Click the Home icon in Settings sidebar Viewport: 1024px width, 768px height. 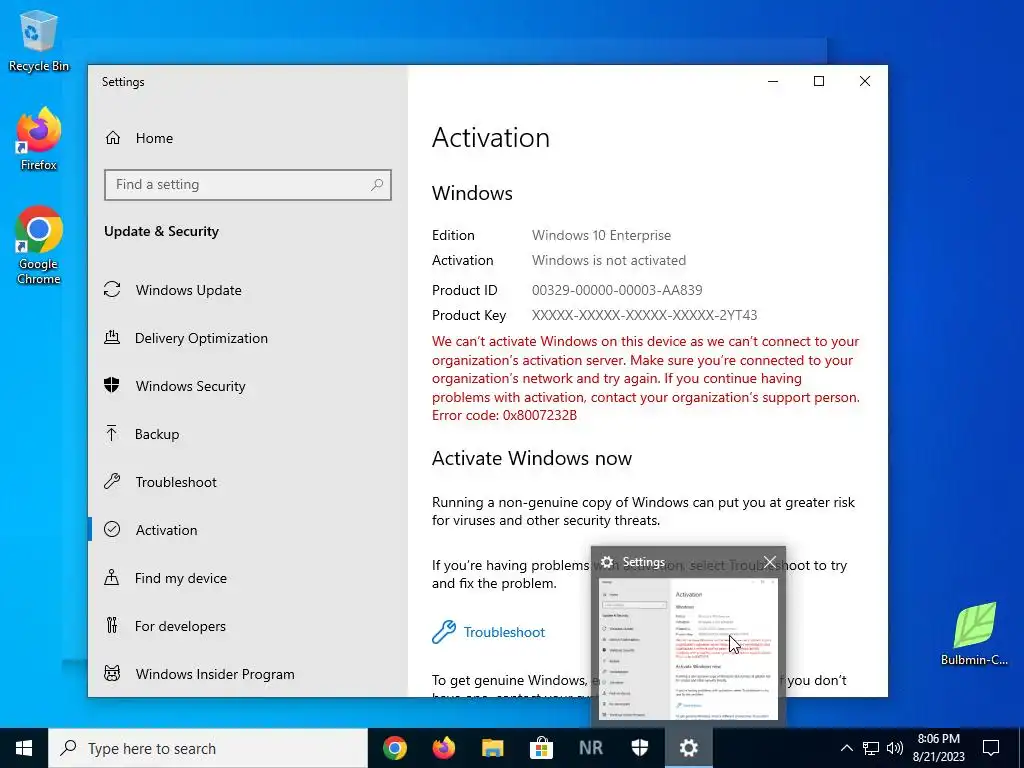[x=113, y=138]
